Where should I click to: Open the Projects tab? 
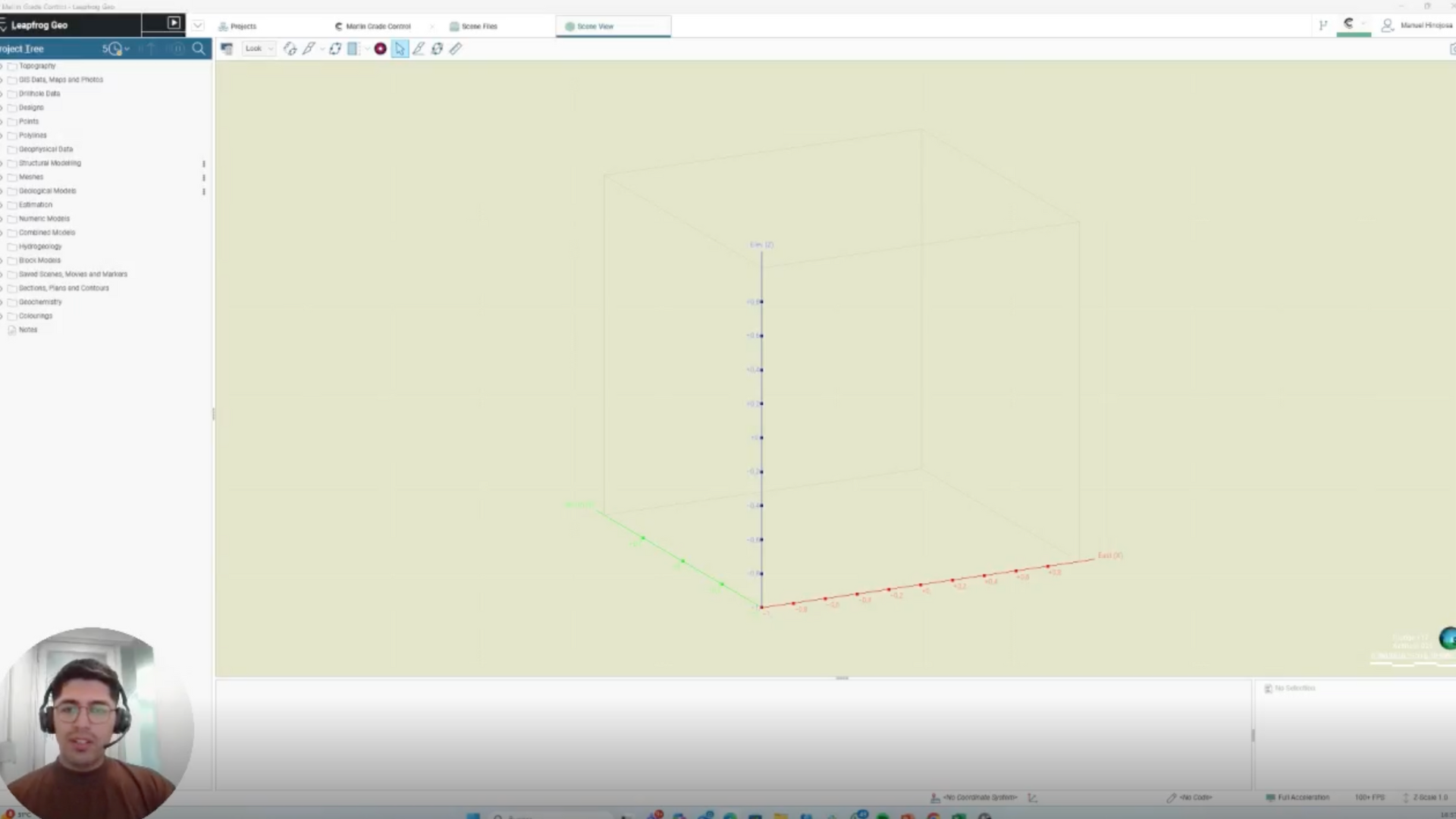point(243,27)
